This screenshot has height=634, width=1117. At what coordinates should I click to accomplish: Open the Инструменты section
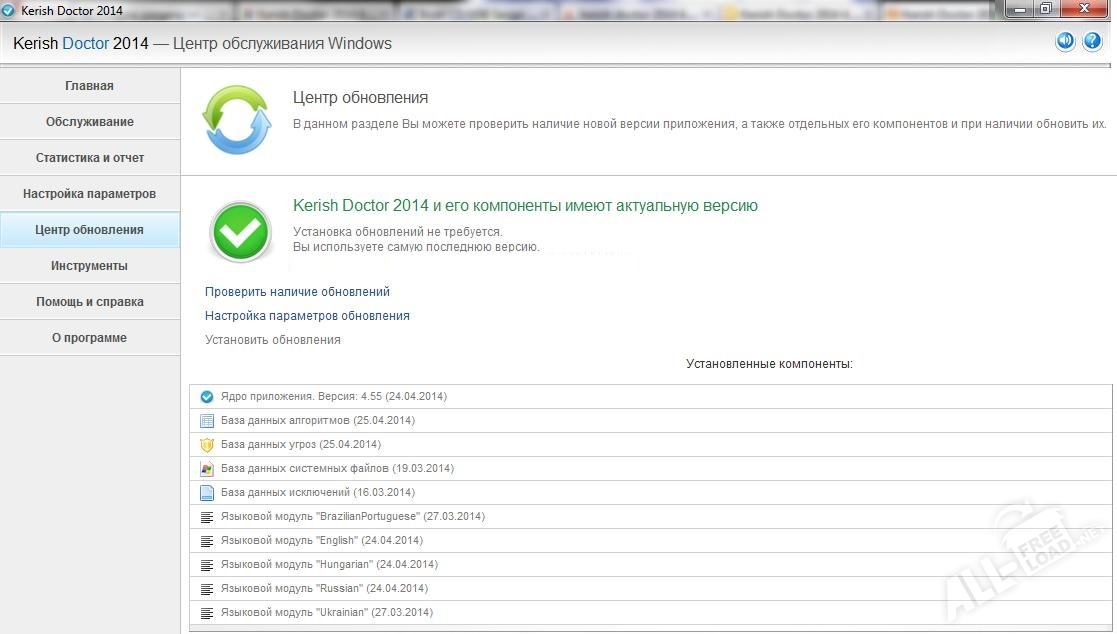[x=90, y=266]
